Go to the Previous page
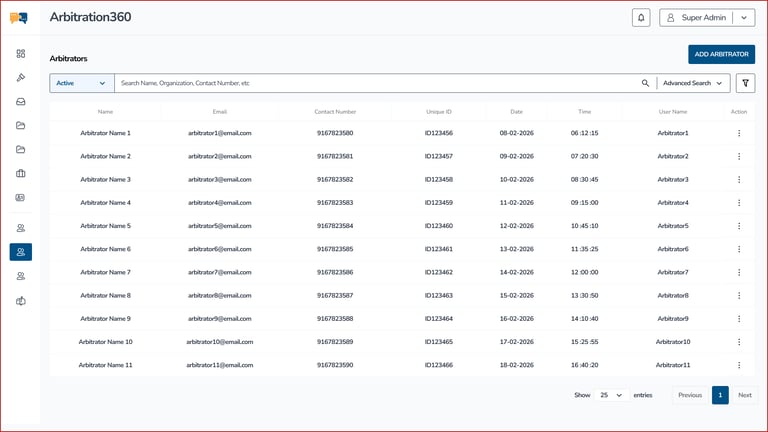This screenshot has width=768, height=432. click(690, 395)
